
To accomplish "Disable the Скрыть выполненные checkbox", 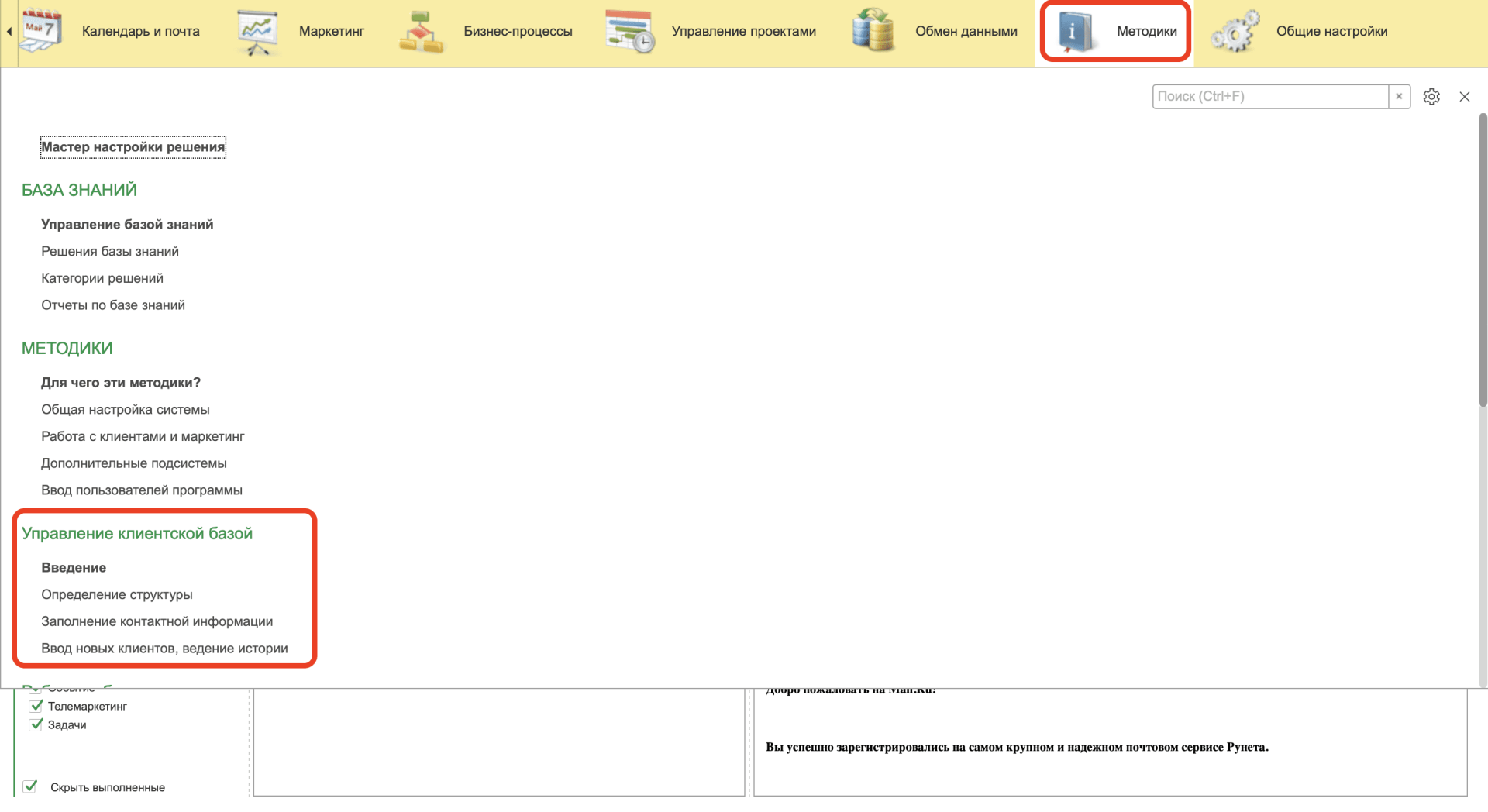I will point(30,786).
